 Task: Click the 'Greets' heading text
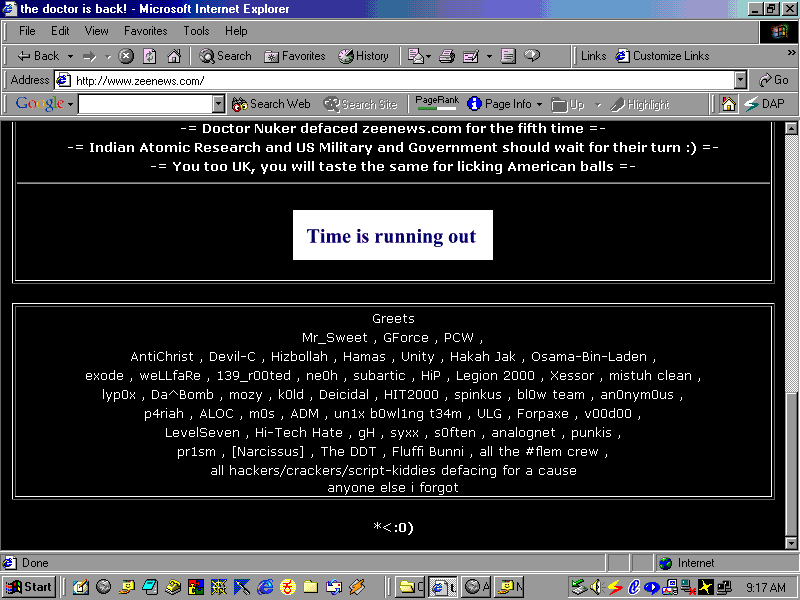tap(393, 319)
